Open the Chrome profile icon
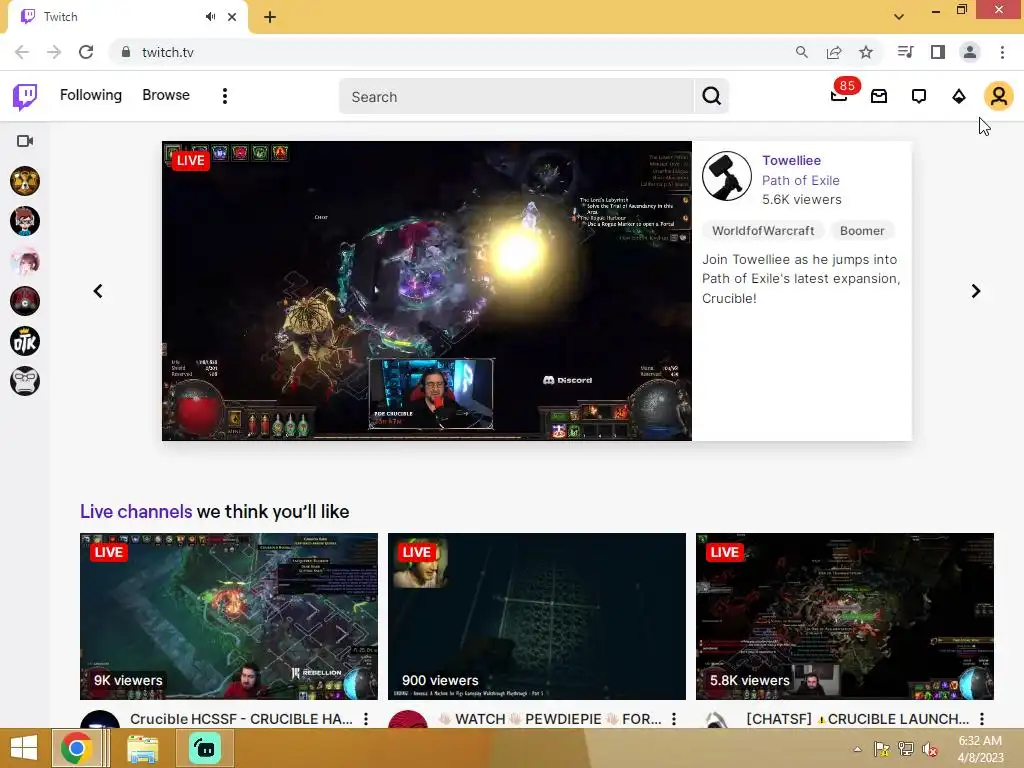The height and width of the screenshot is (768, 1024). tap(970, 52)
